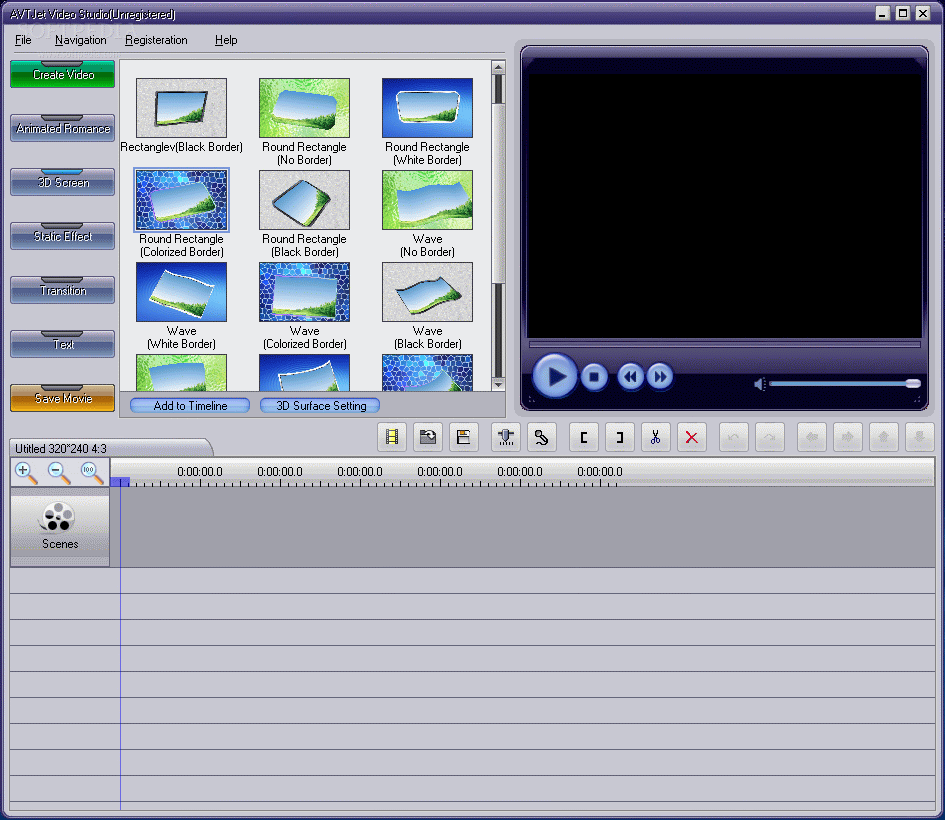
Task: Click the Create Video button
Action: click(x=63, y=74)
